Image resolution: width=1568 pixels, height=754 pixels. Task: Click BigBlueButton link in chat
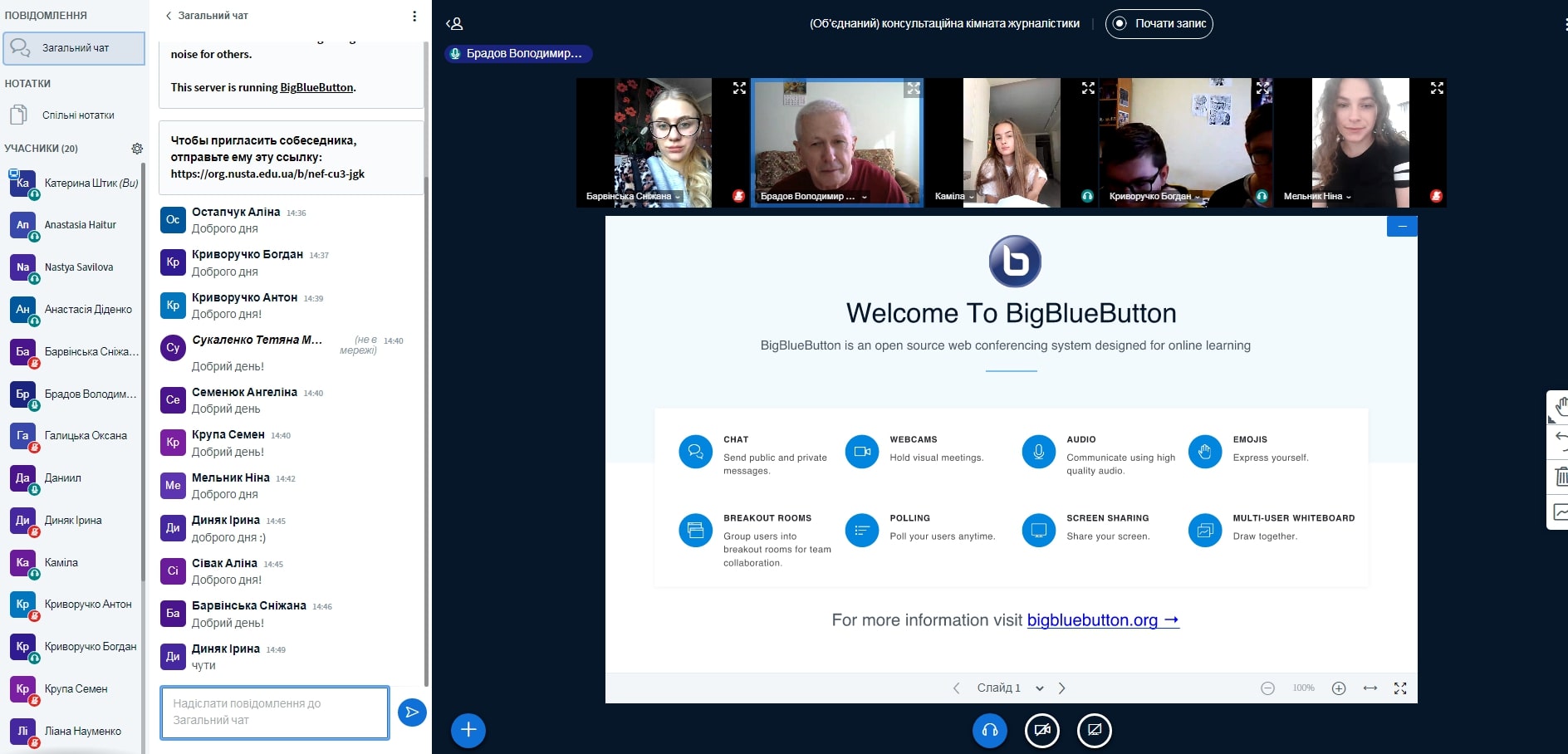[x=316, y=87]
